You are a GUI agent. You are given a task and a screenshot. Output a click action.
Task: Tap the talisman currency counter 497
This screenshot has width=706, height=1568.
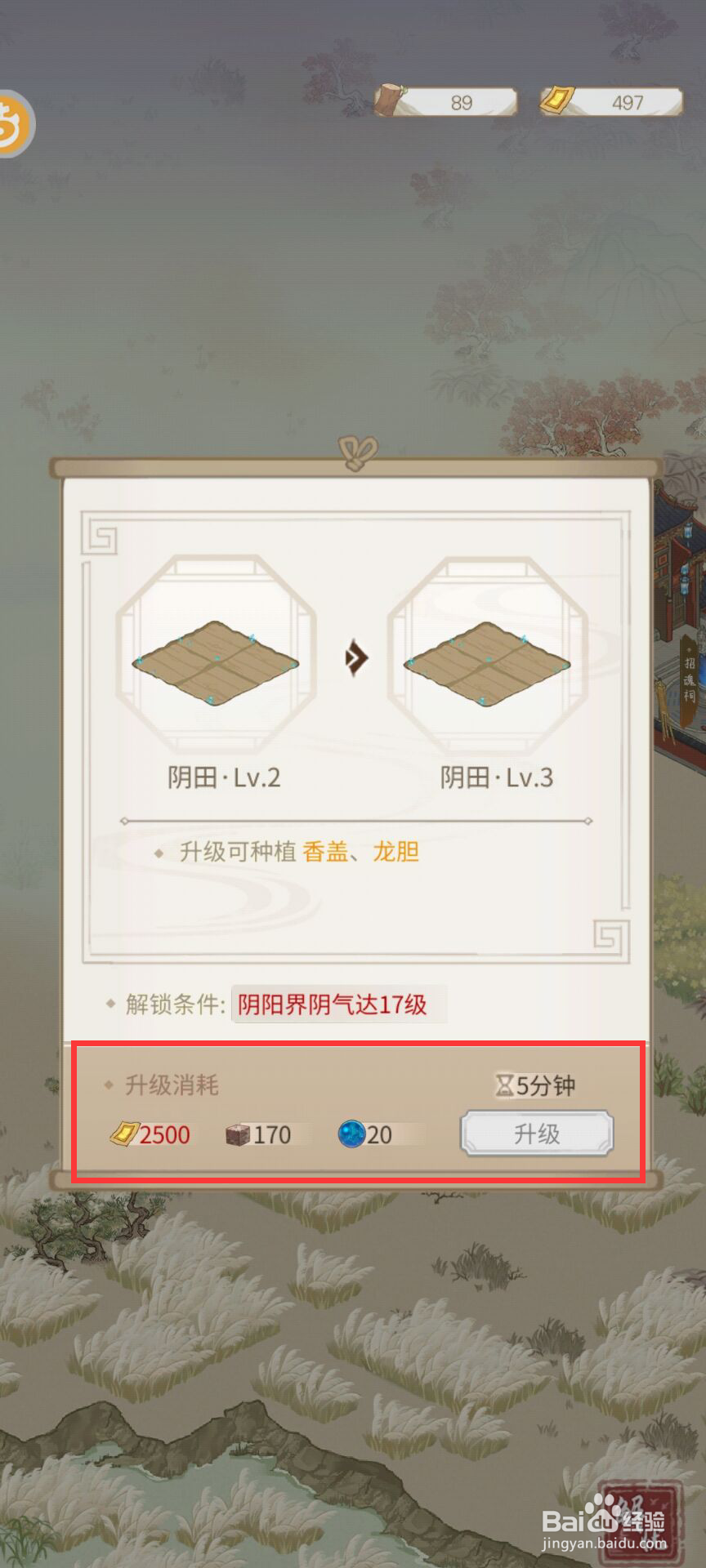coord(628,102)
